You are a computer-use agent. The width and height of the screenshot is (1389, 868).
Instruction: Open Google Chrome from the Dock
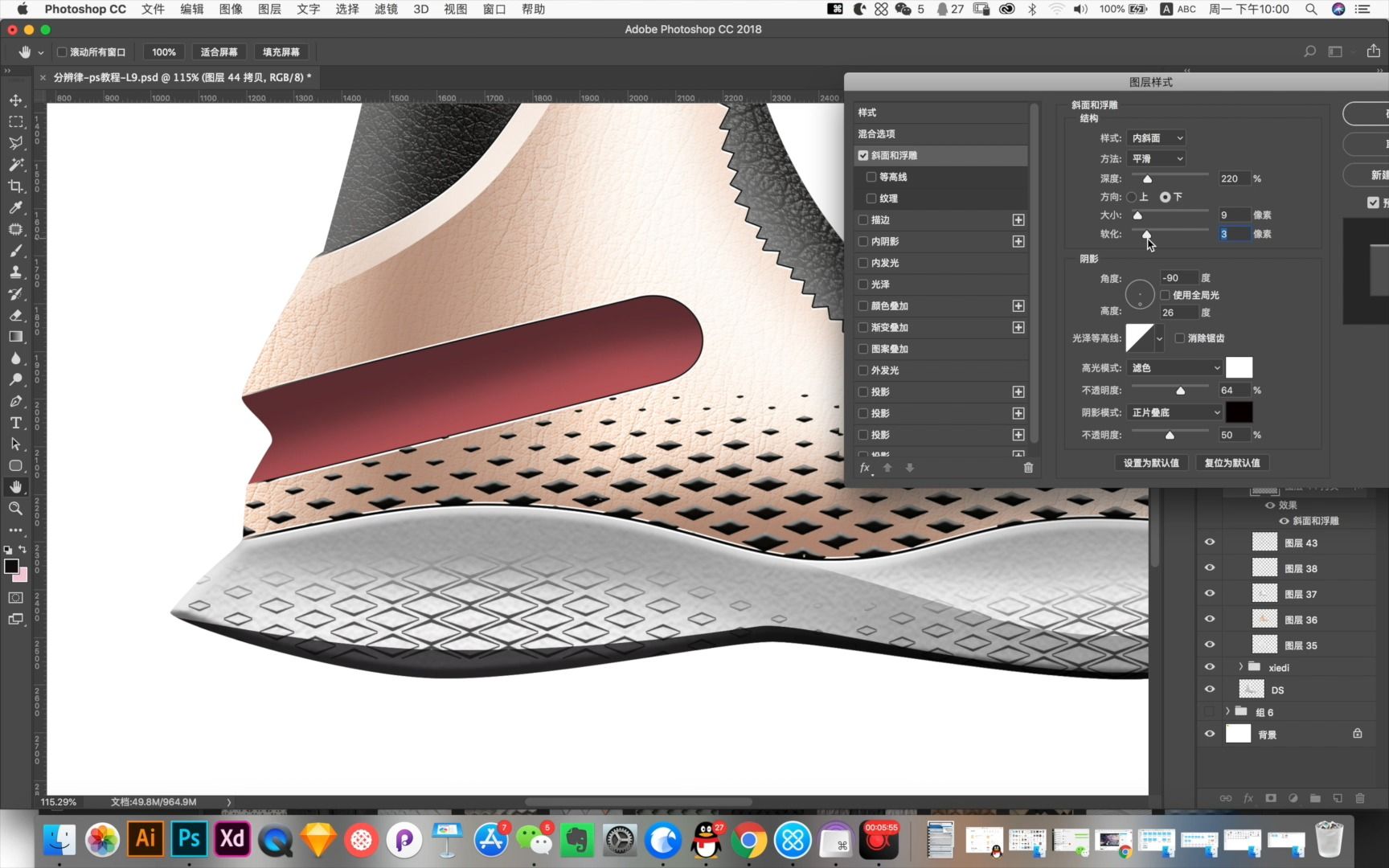point(749,841)
